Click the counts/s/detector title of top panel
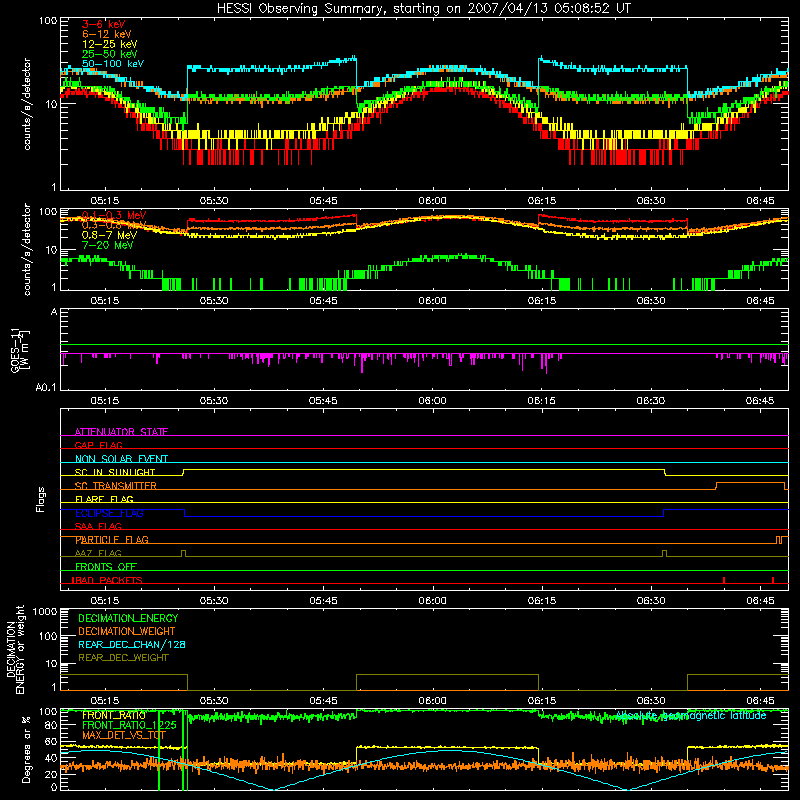This screenshot has width=800, height=800. [27, 104]
